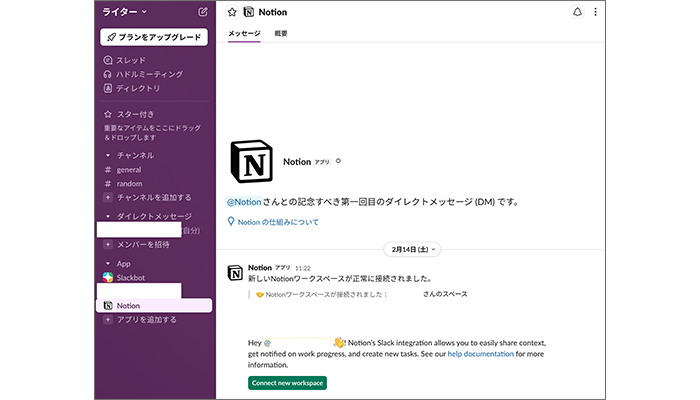Click the Notion title in the header
Viewport: 700px width, 400px height.
click(273, 12)
